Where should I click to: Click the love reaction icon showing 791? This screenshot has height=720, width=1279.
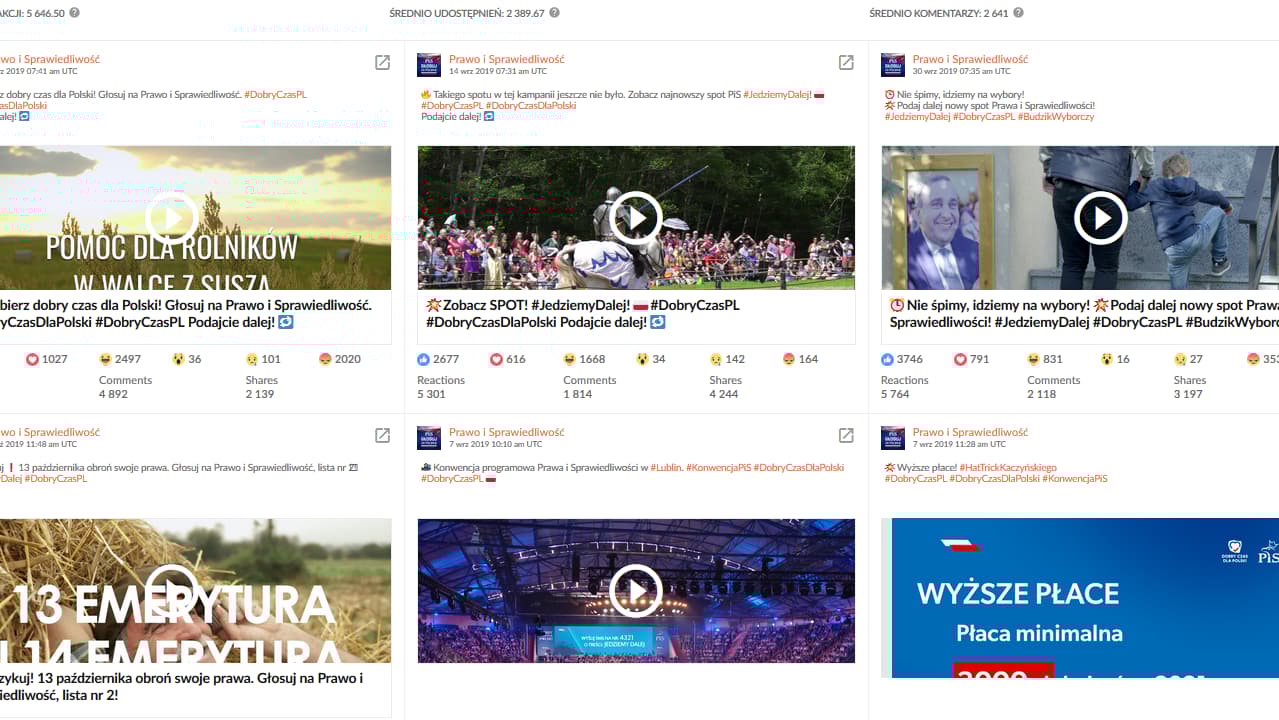pyautogui.click(x=961, y=359)
